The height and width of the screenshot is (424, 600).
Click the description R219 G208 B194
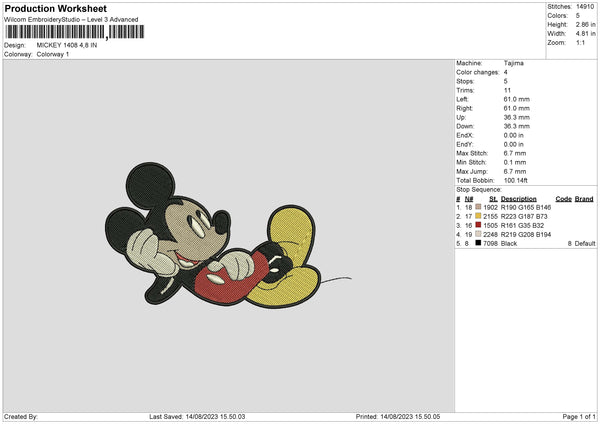click(526, 235)
